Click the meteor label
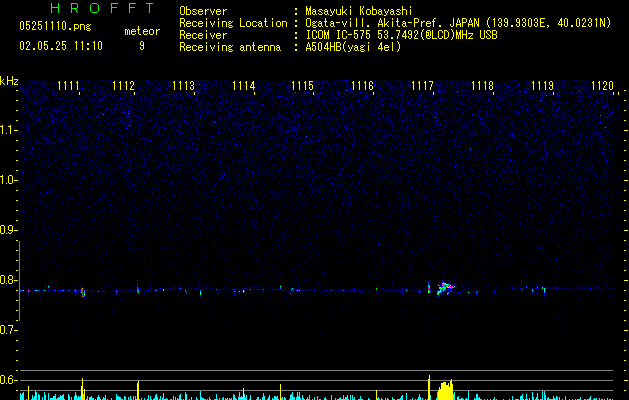Screen dimensions: 629x400 (x=142, y=31)
